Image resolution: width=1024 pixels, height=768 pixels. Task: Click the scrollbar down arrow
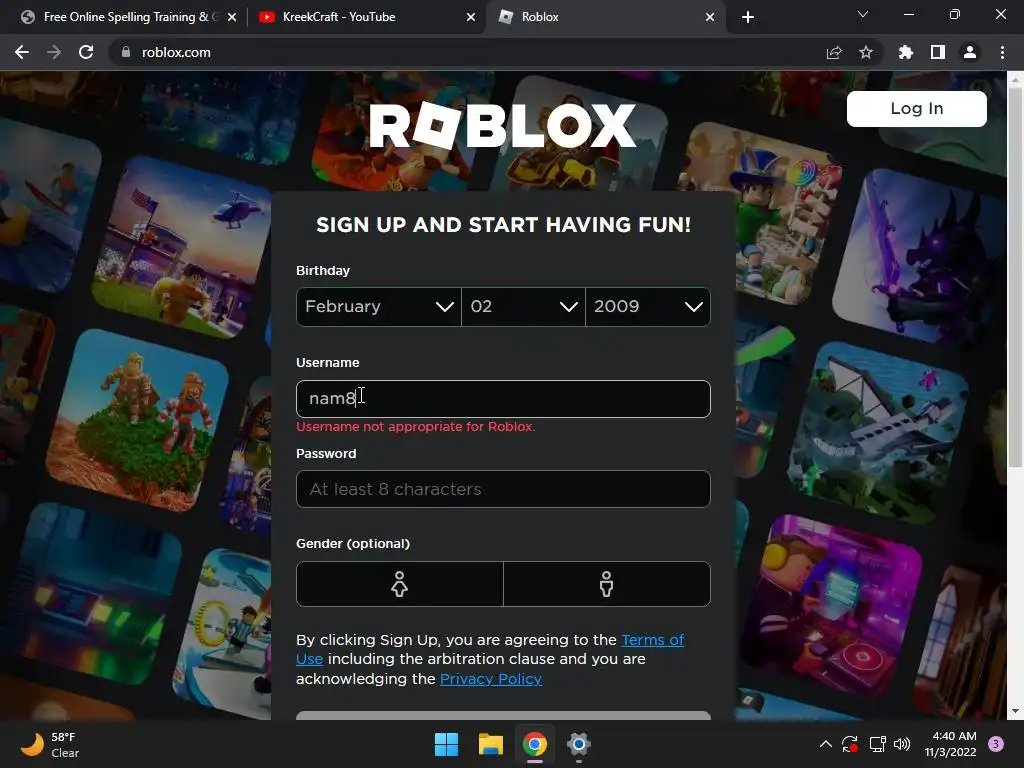click(x=1015, y=711)
